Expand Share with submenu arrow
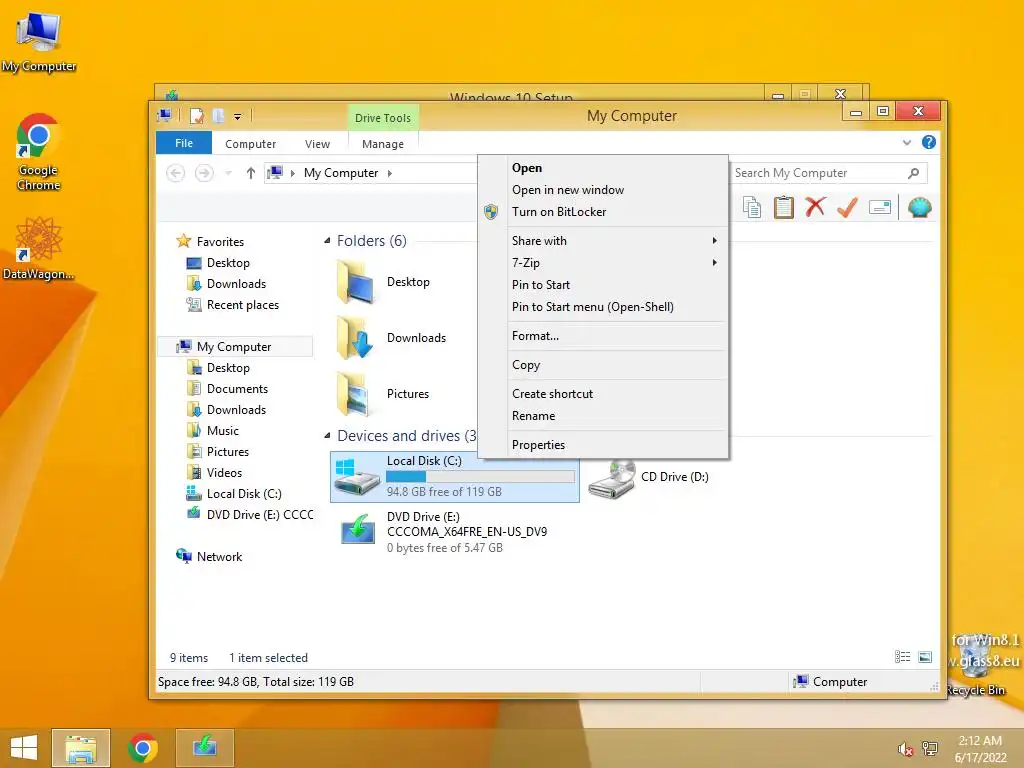The image size is (1024, 768). pos(715,241)
